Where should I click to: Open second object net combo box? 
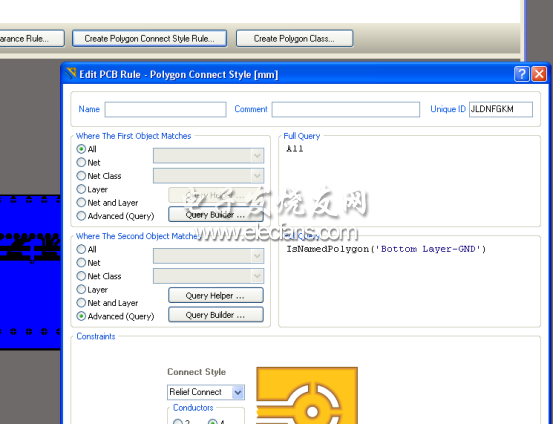(x=208, y=256)
